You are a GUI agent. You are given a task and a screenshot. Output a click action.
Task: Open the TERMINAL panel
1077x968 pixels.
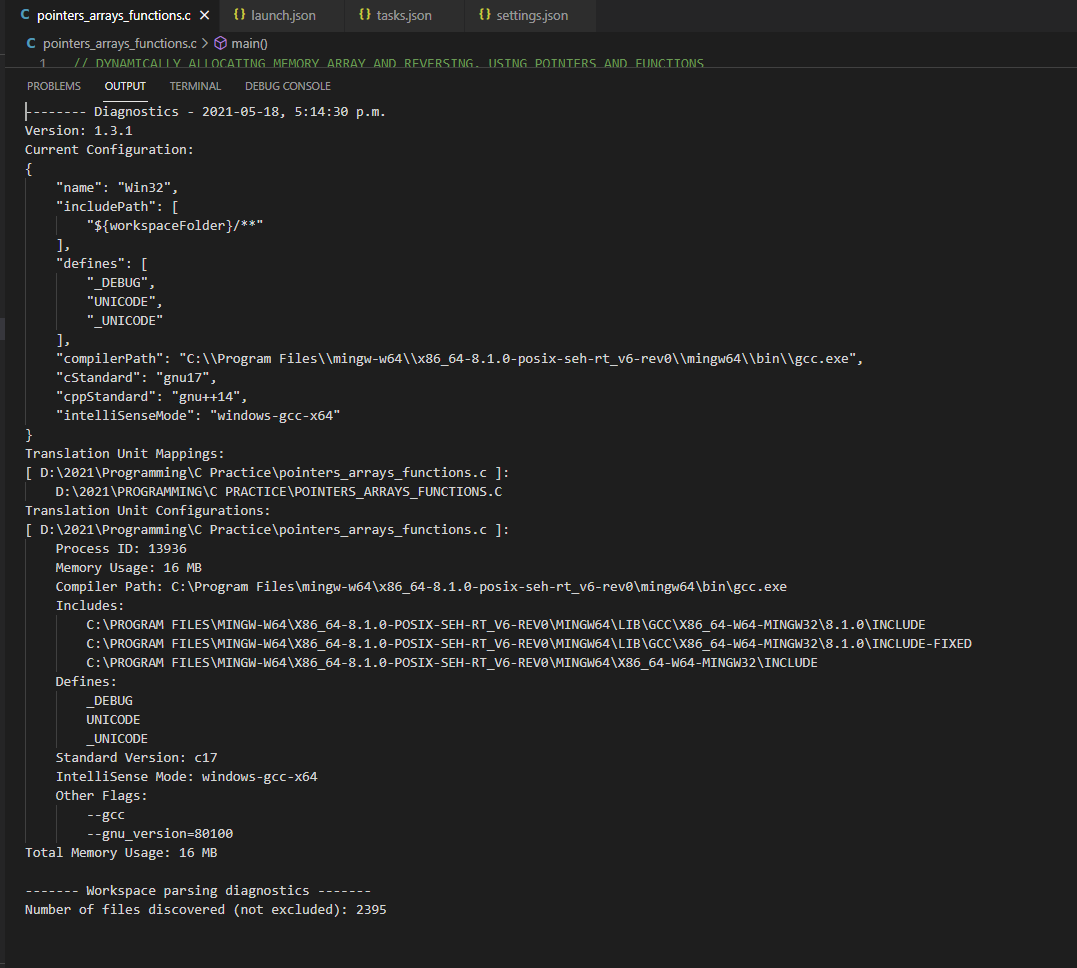[x=195, y=86]
